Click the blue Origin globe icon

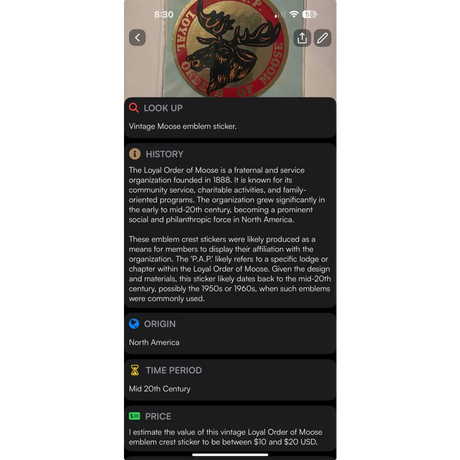click(134, 324)
